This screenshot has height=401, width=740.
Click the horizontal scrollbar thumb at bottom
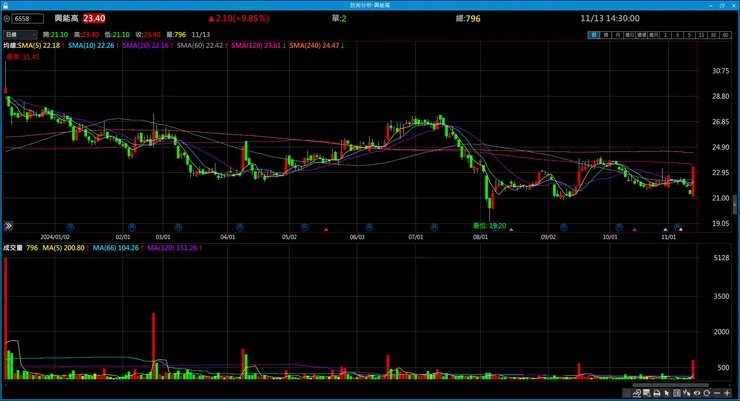670,385
